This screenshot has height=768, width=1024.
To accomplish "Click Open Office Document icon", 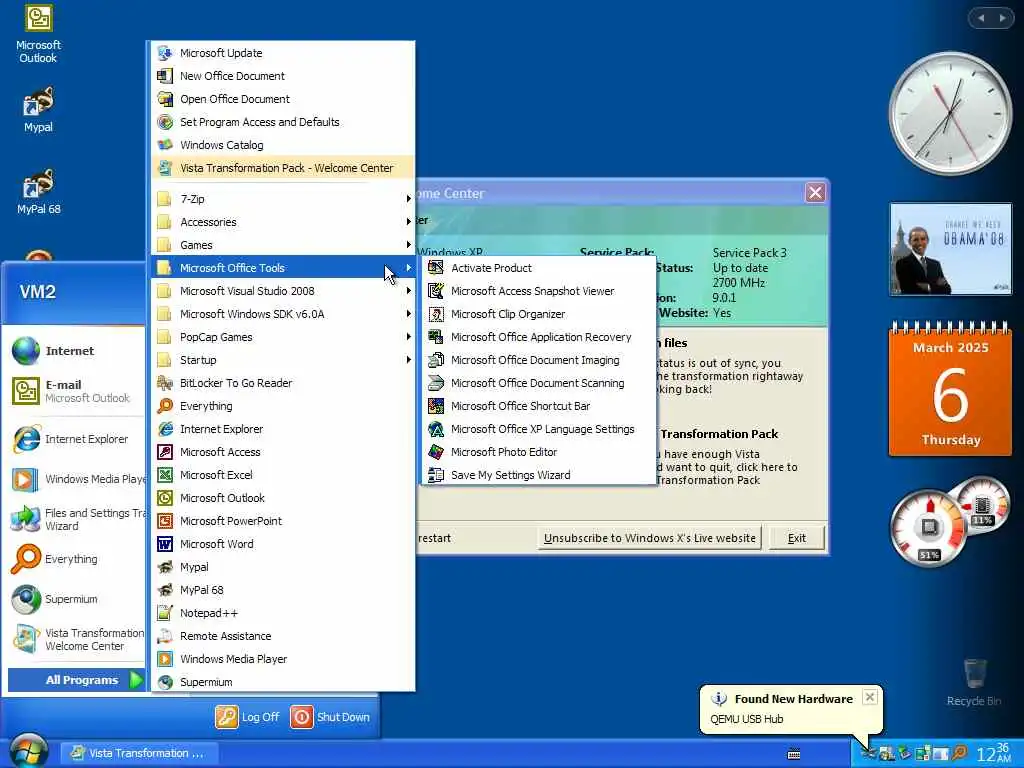I will point(165,99).
